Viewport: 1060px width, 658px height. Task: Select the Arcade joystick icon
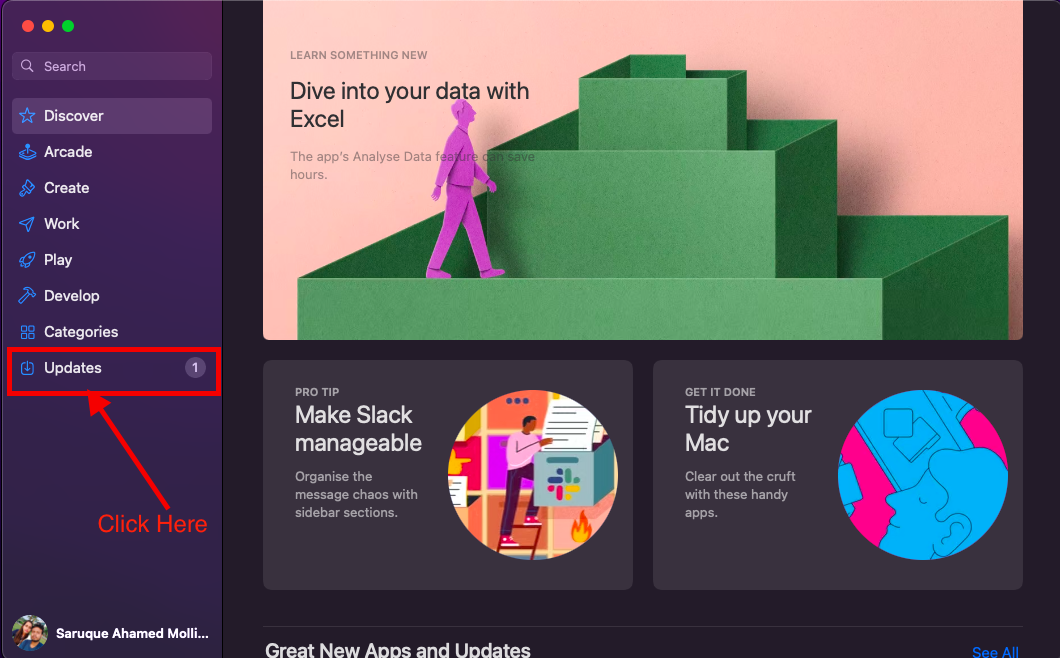tap(27, 152)
